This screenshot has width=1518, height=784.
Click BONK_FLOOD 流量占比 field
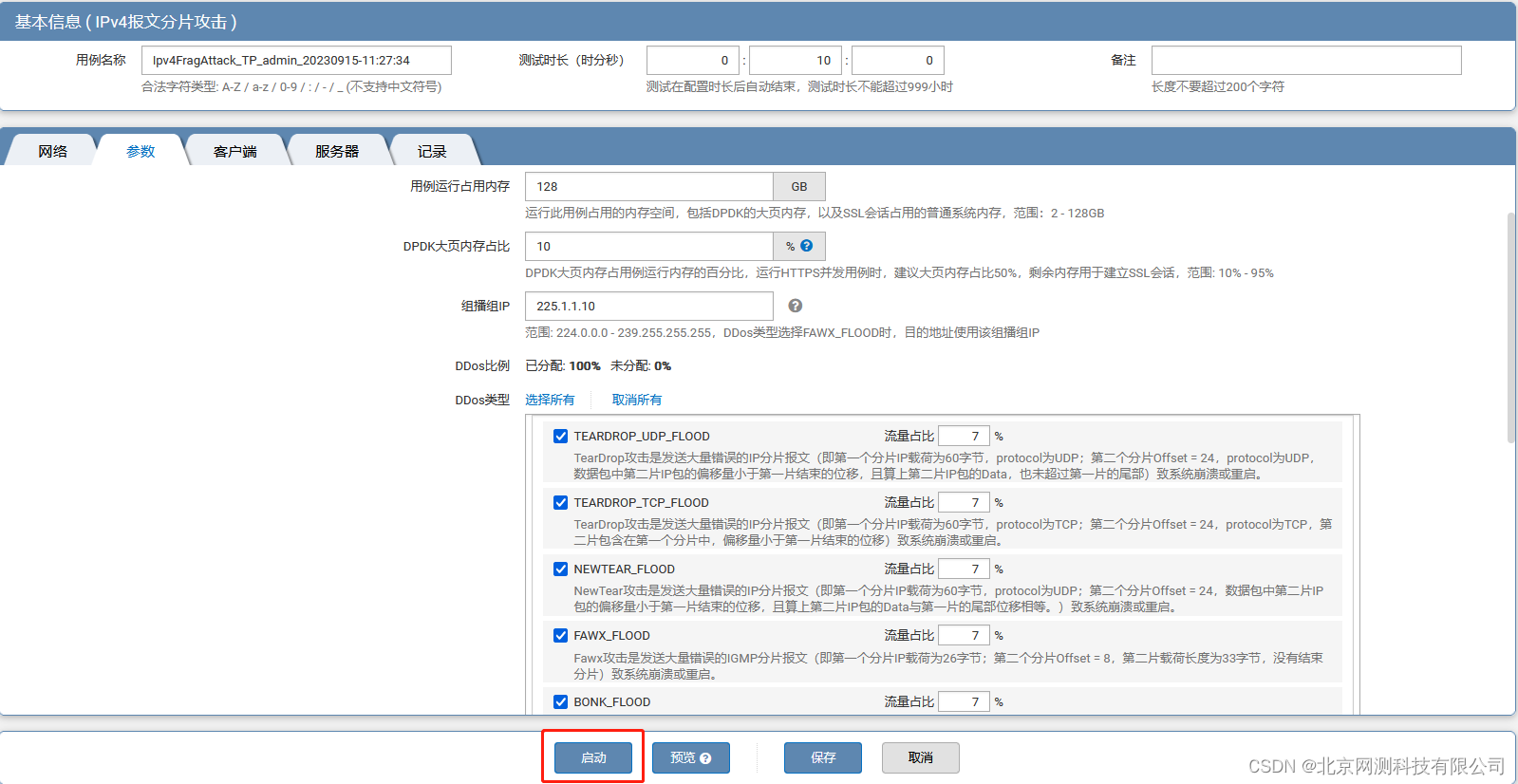click(x=964, y=701)
